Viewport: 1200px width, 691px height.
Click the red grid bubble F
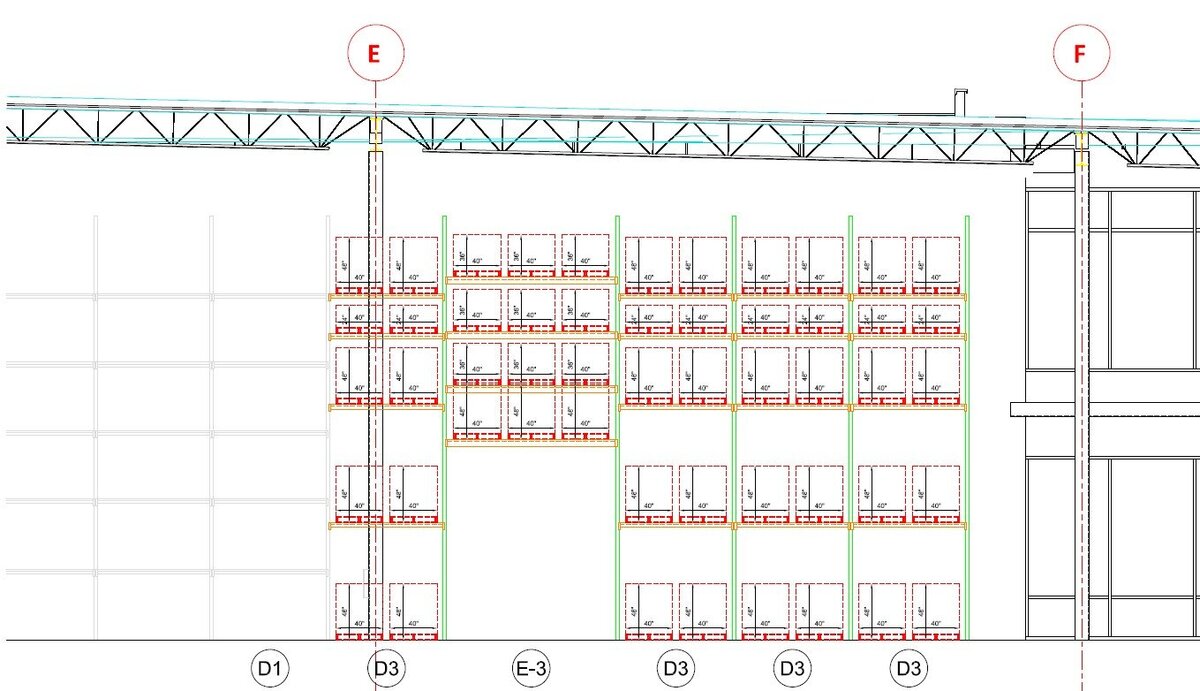pyautogui.click(x=1080, y=54)
